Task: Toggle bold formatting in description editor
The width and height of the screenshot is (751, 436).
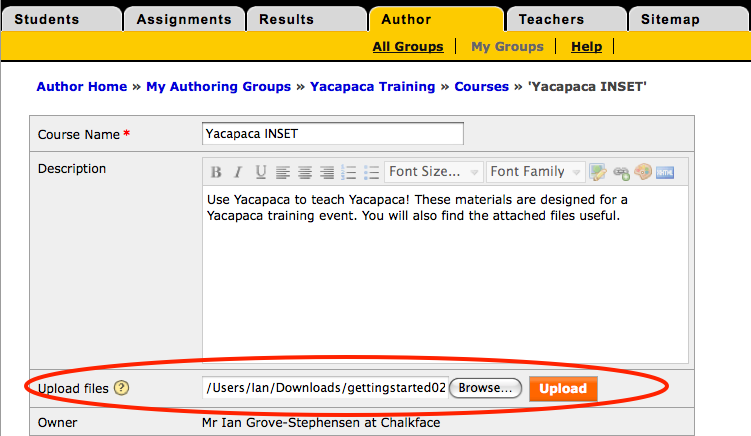Action: [215, 172]
